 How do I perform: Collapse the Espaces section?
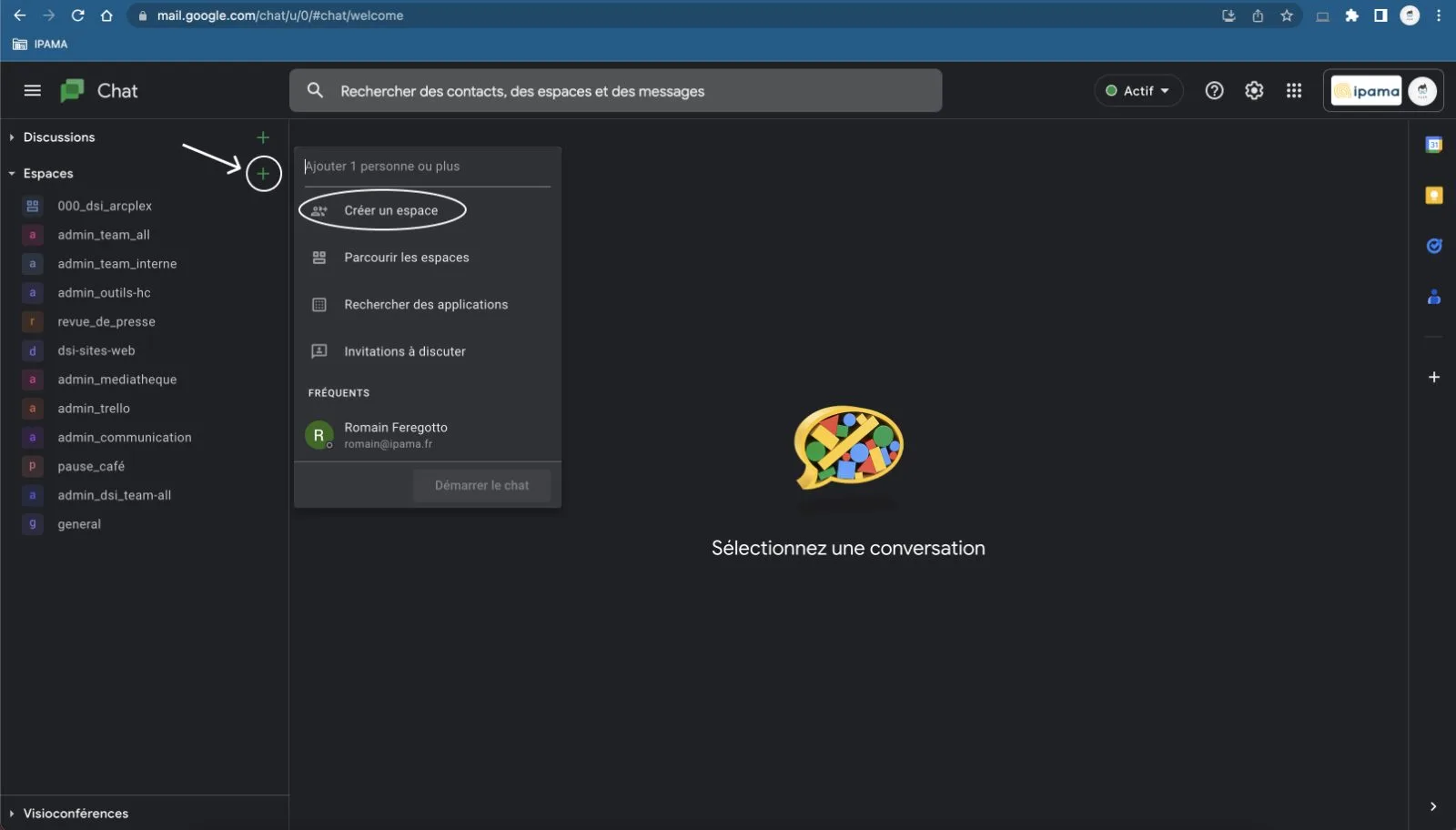click(x=12, y=174)
